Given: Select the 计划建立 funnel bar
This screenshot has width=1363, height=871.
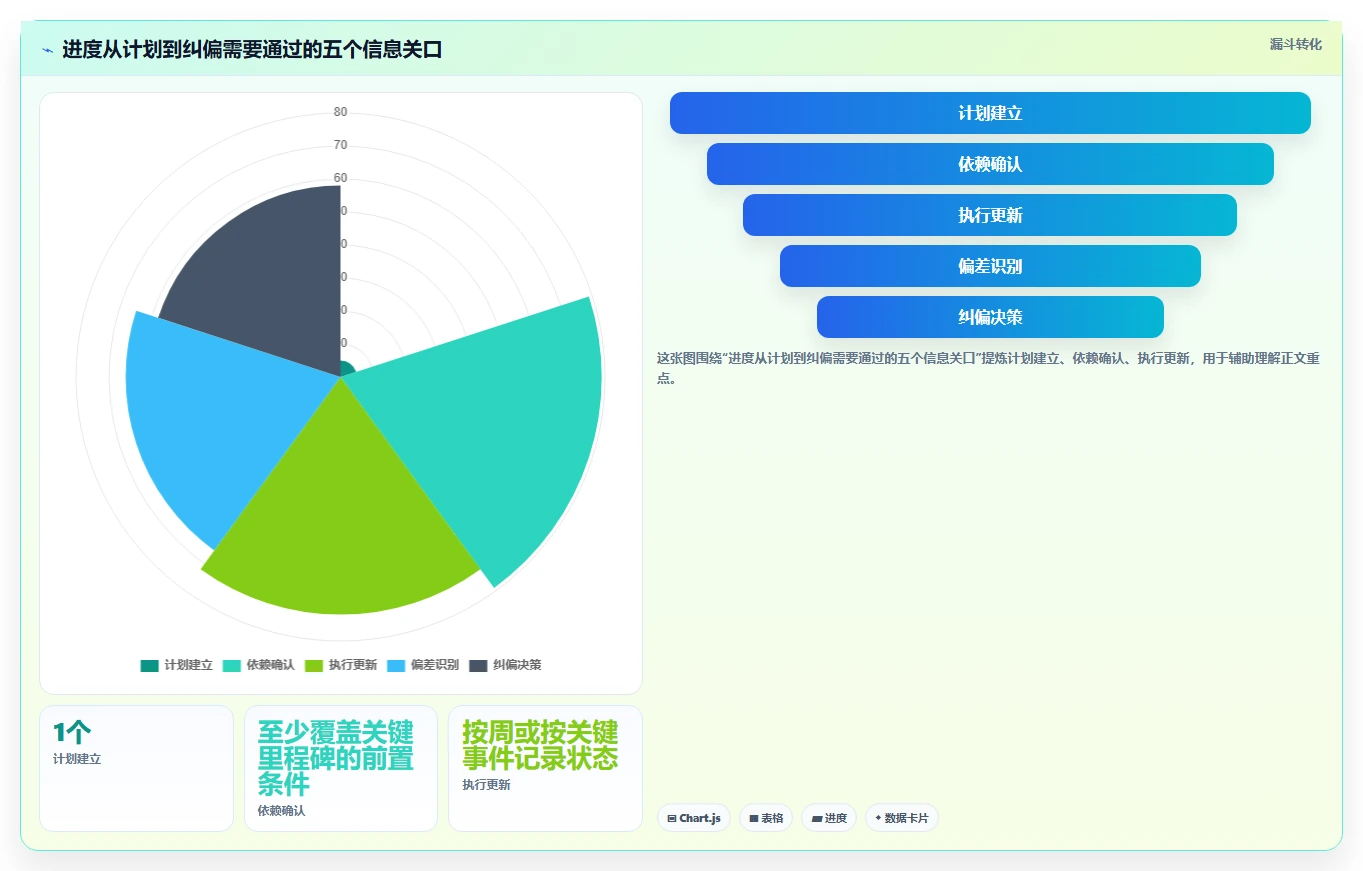Looking at the screenshot, I should [x=990, y=113].
